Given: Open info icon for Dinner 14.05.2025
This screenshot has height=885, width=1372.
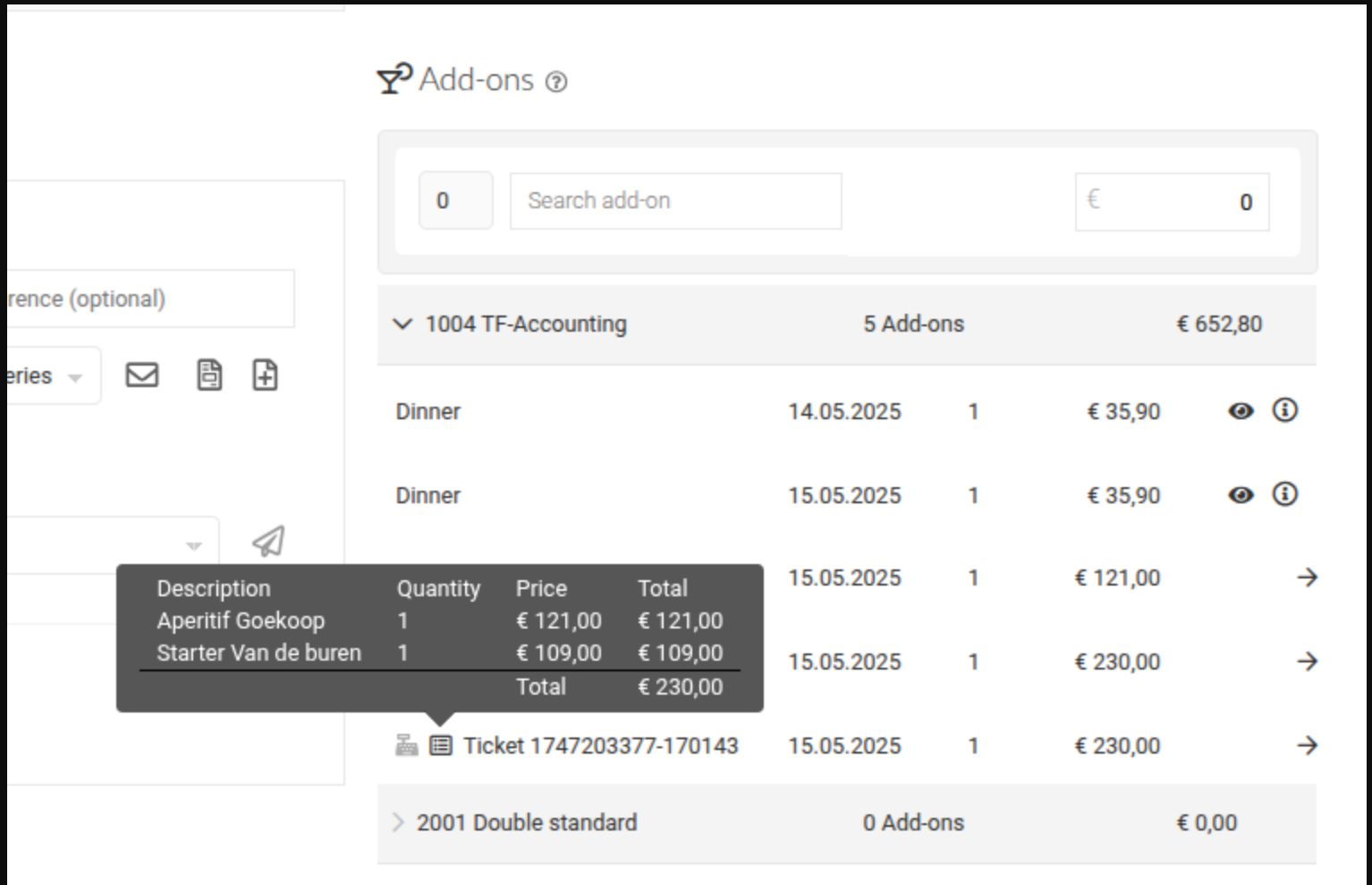Looking at the screenshot, I should point(1285,410).
